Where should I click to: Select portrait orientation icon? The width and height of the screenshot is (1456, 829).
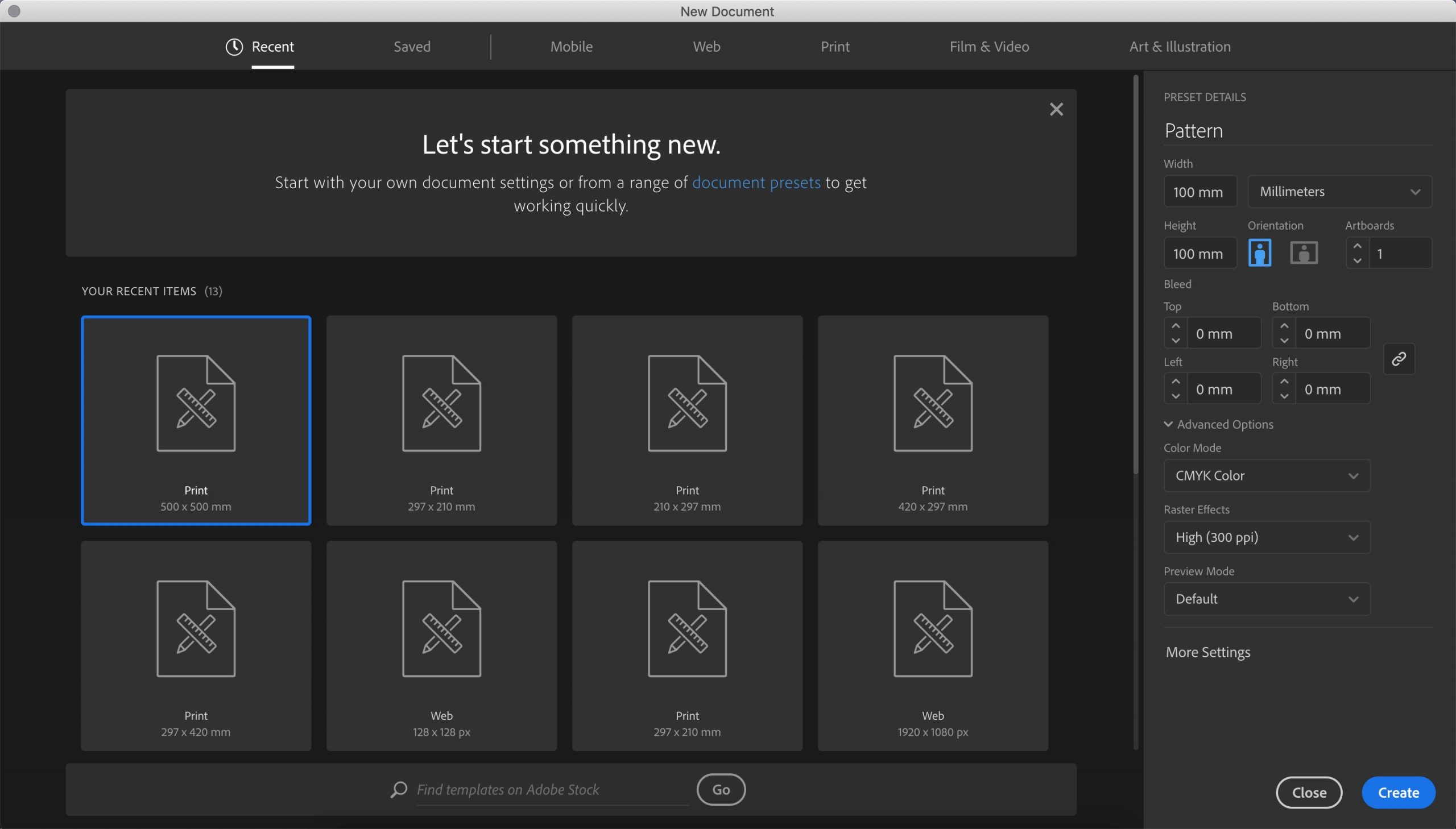pyautogui.click(x=1259, y=253)
